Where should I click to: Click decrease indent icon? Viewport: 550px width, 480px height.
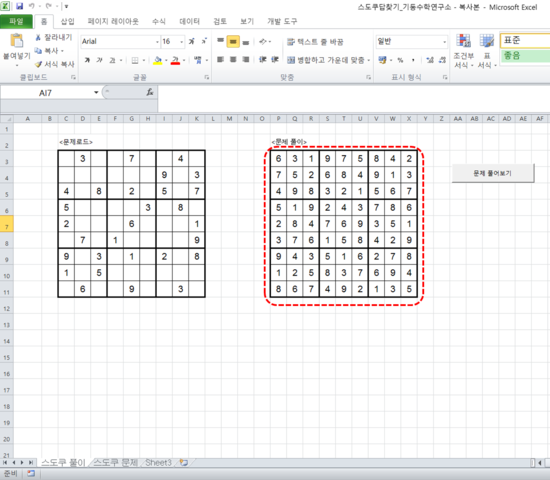pos(263,60)
